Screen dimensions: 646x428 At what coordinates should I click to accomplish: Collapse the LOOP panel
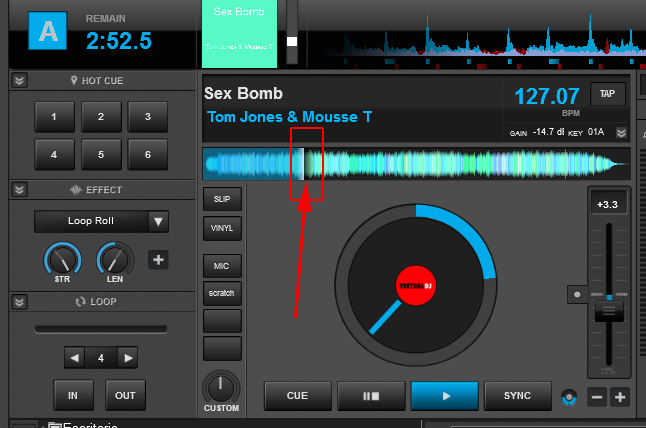(x=19, y=302)
